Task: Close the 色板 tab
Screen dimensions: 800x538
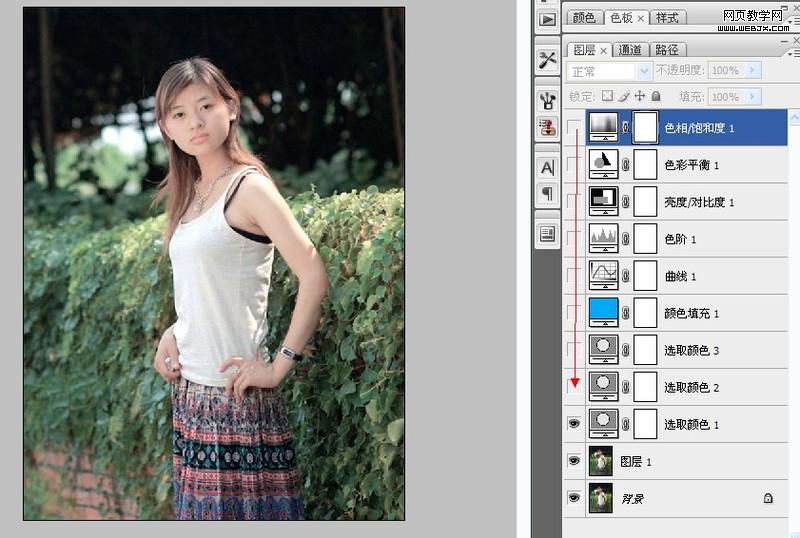Action: (641, 18)
